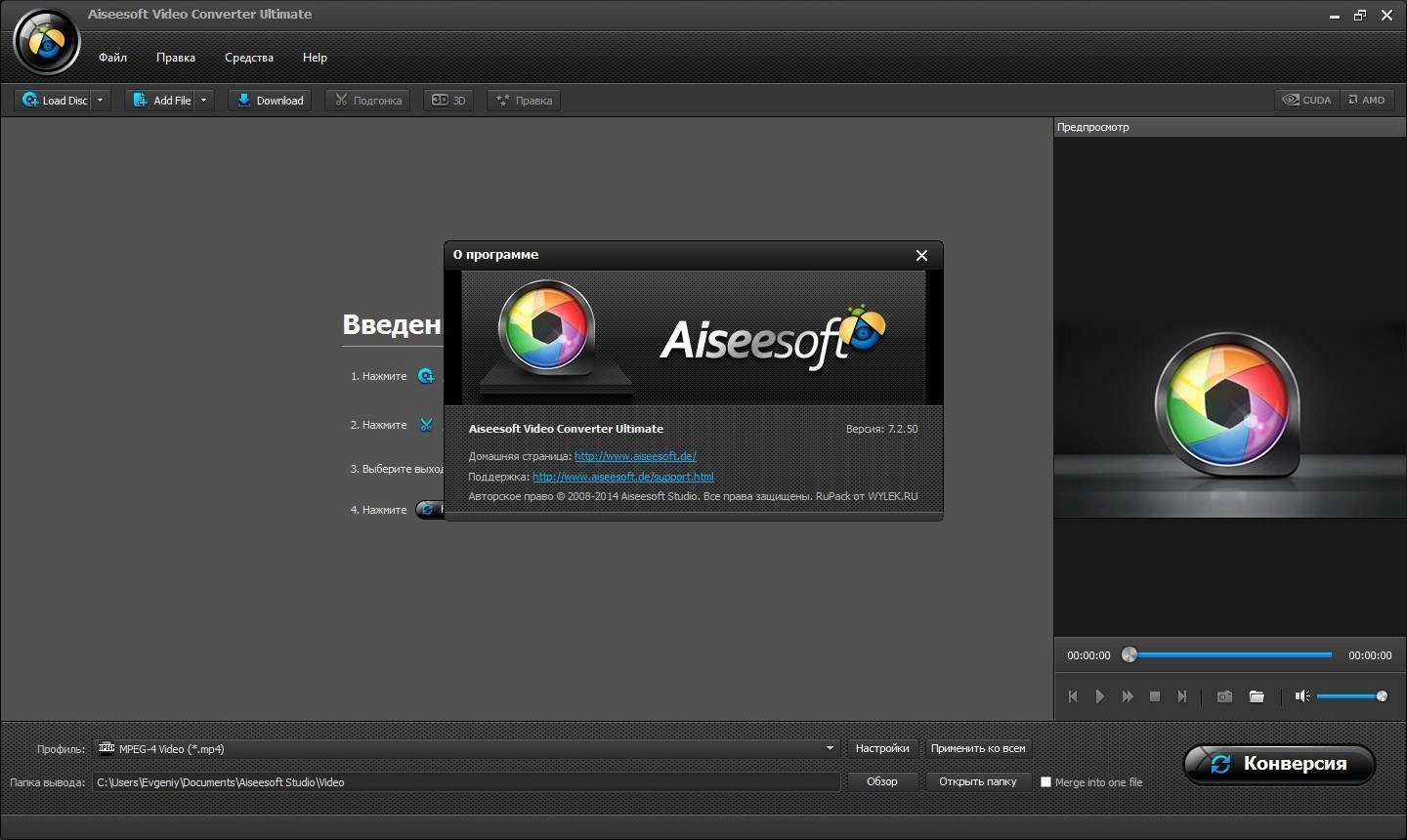Close the О программе dialog
Image resolution: width=1407 pixels, height=840 pixels.
point(921,255)
